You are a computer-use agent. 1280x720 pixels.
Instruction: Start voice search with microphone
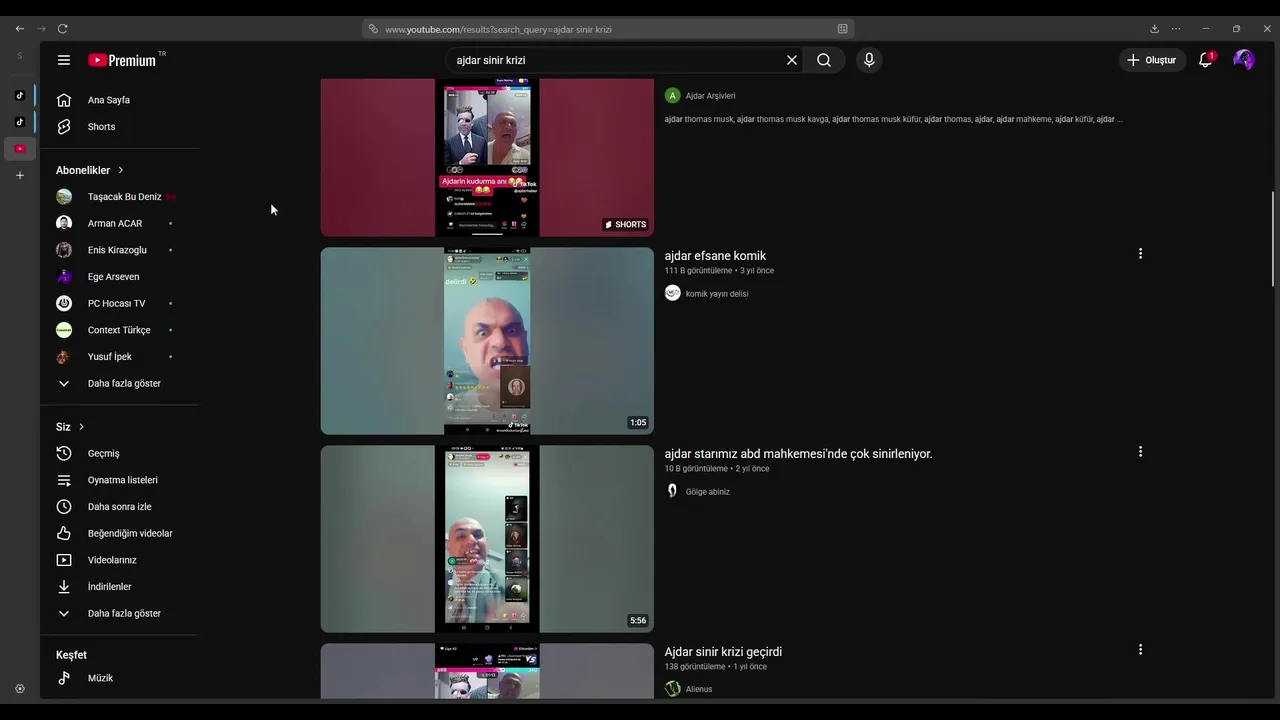869,60
